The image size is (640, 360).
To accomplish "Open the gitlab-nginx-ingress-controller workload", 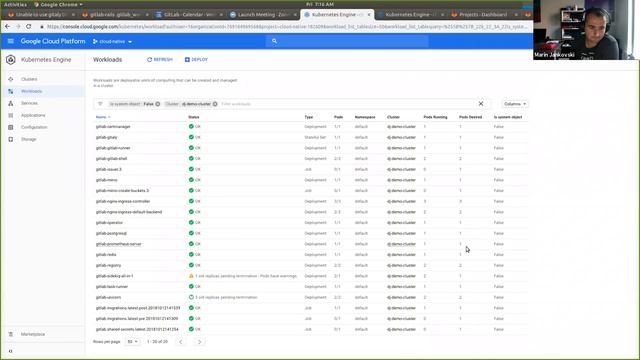I will [123, 201].
